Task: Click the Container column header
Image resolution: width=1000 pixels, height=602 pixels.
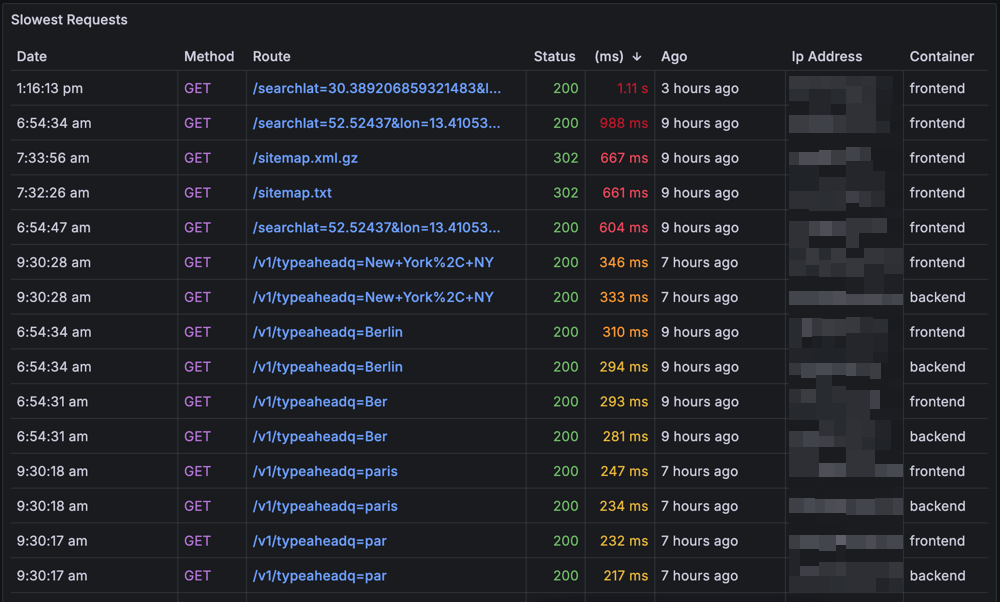Action: click(941, 57)
